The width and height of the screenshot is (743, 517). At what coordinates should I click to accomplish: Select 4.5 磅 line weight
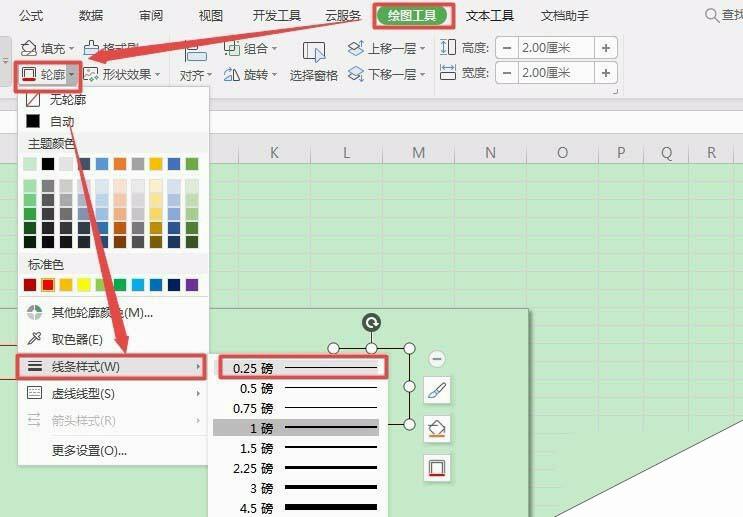296,508
